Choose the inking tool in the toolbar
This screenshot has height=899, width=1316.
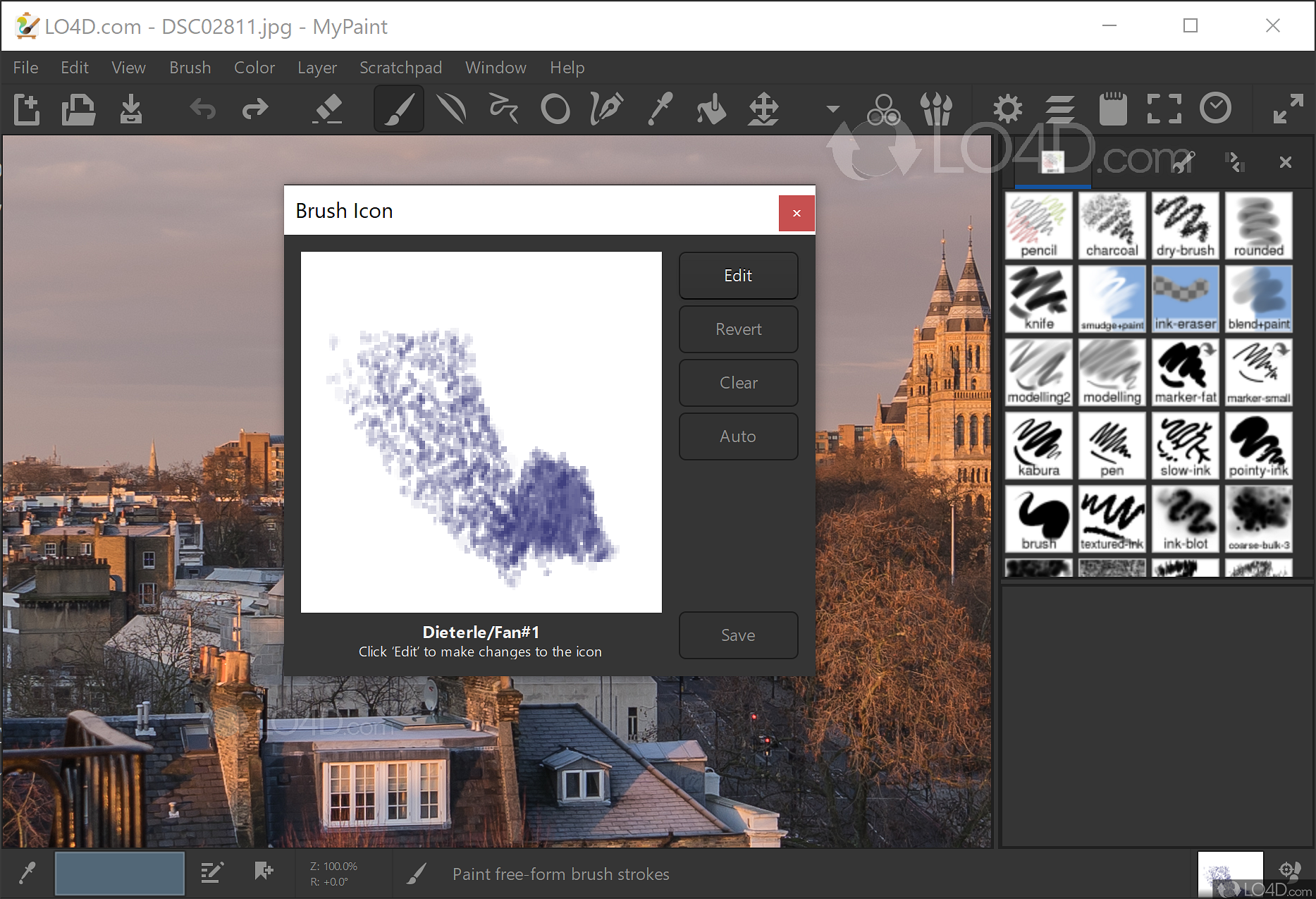(605, 109)
